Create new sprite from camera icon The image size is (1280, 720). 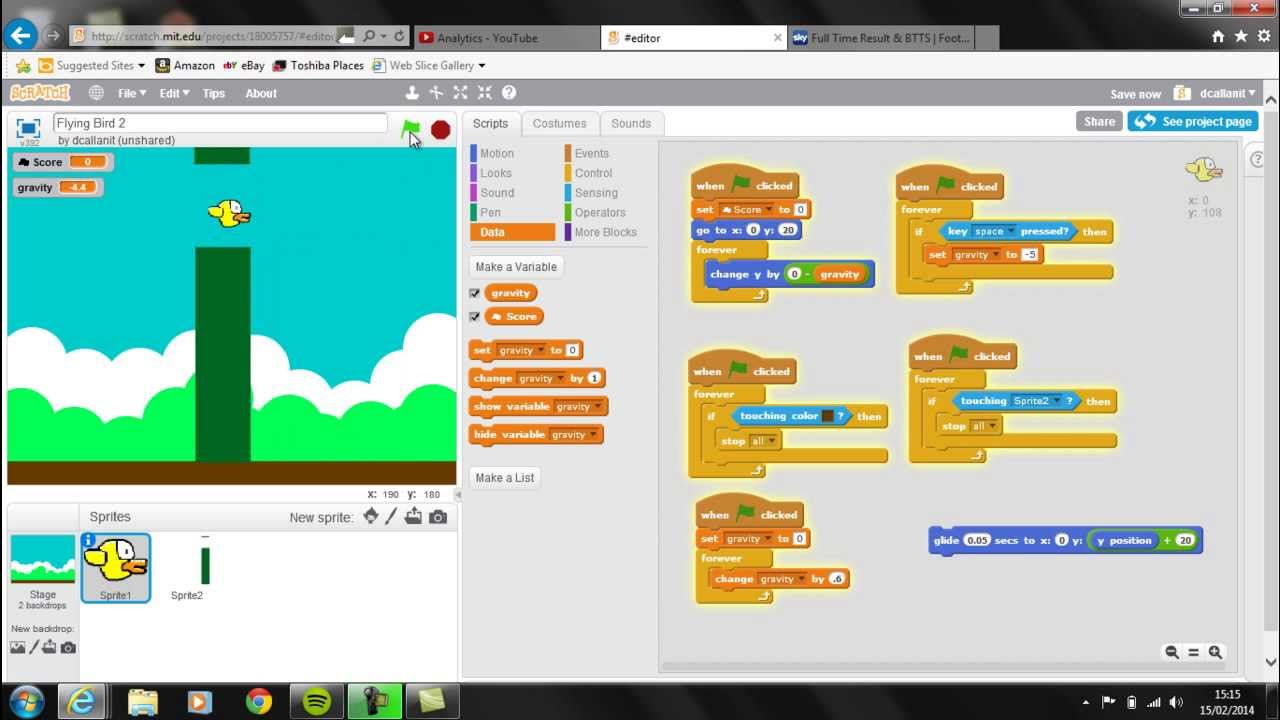click(x=438, y=517)
